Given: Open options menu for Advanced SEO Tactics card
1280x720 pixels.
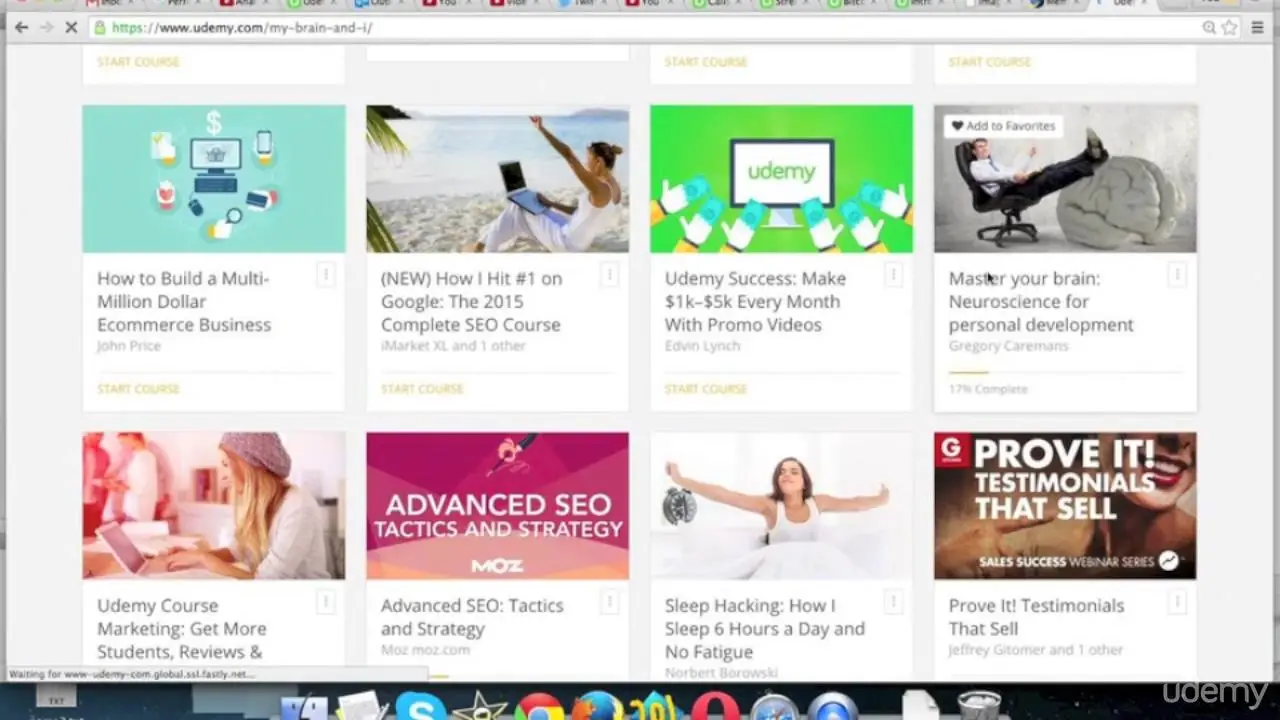Looking at the screenshot, I should (x=609, y=601).
